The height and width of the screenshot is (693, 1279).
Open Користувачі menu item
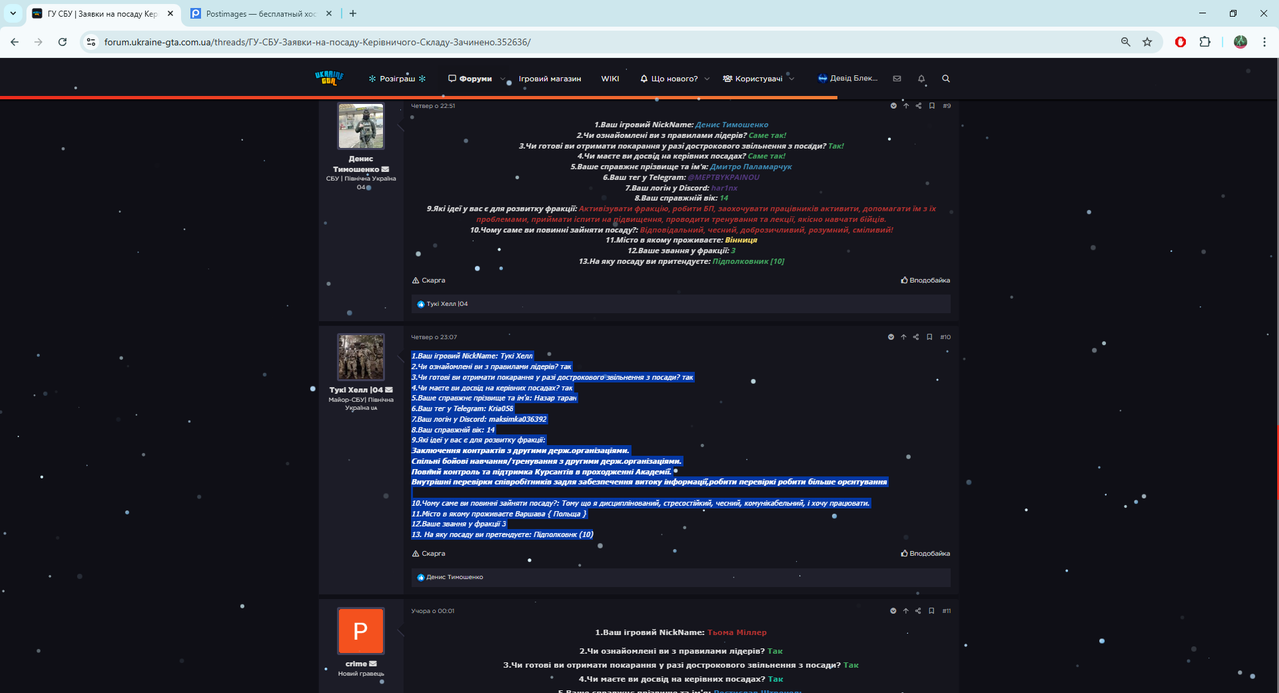(x=753, y=78)
